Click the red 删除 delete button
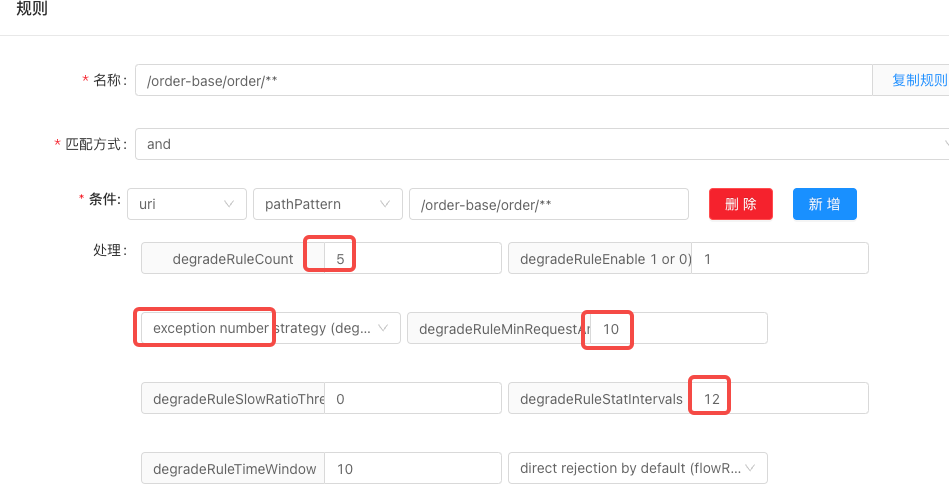The image size is (949, 493). (x=741, y=204)
